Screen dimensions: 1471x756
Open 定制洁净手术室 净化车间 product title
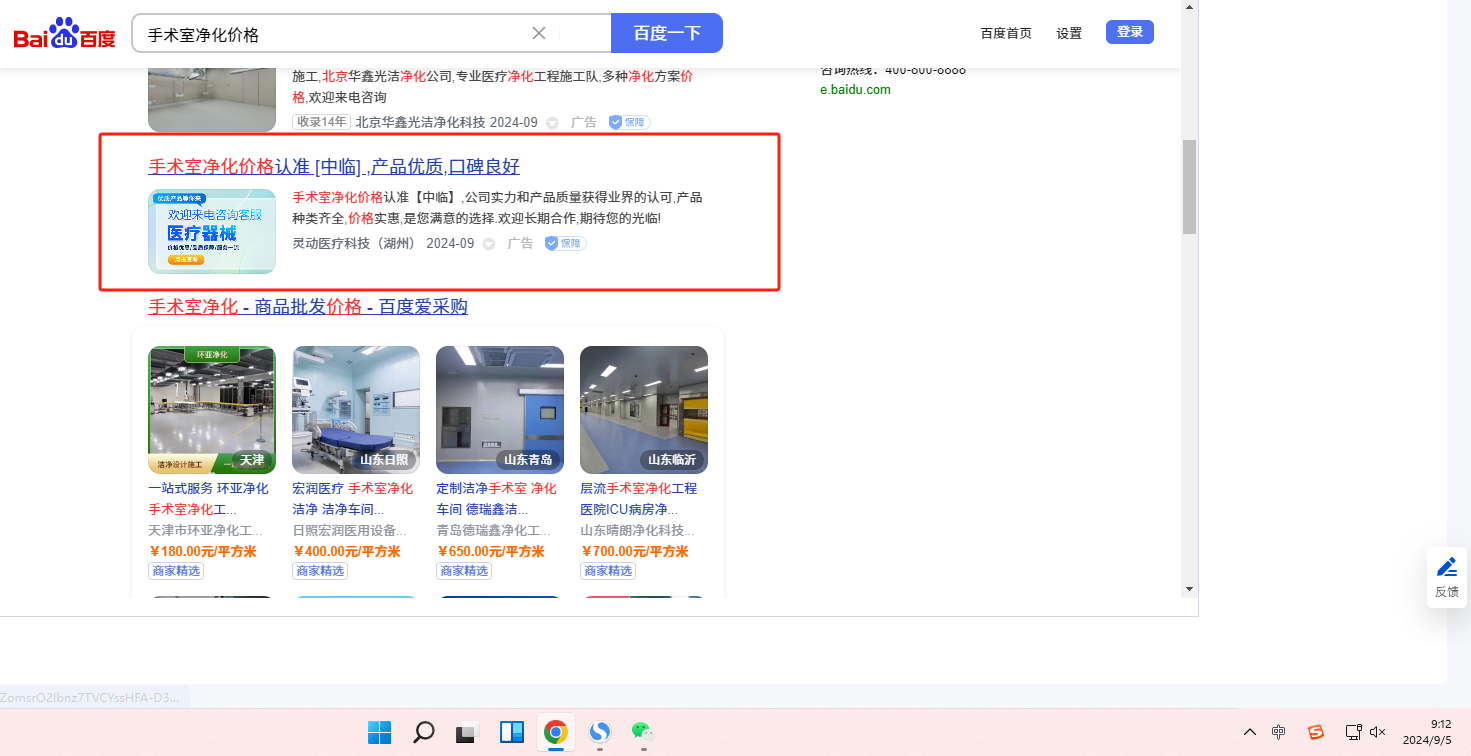[497, 499]
